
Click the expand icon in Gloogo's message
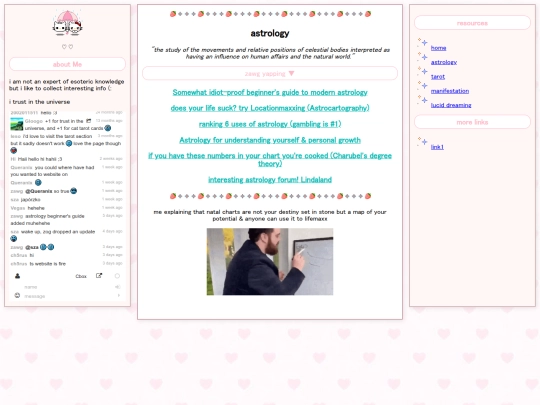pos(89,121)
